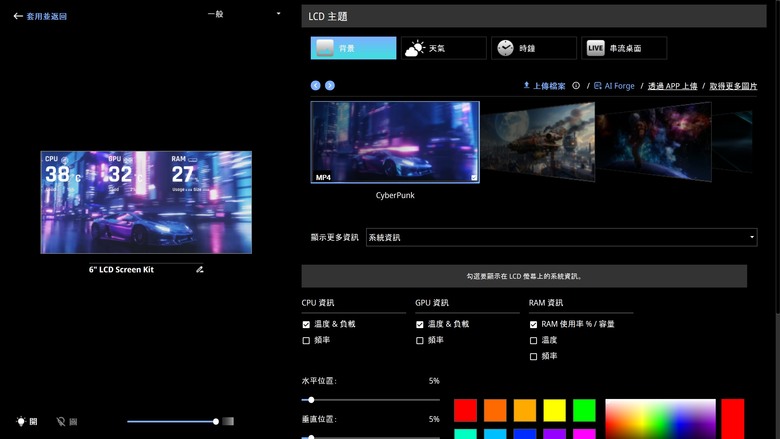780x439 pixels.
Task: Pick the dark orange color swatch
Action: tap(495, 410)
